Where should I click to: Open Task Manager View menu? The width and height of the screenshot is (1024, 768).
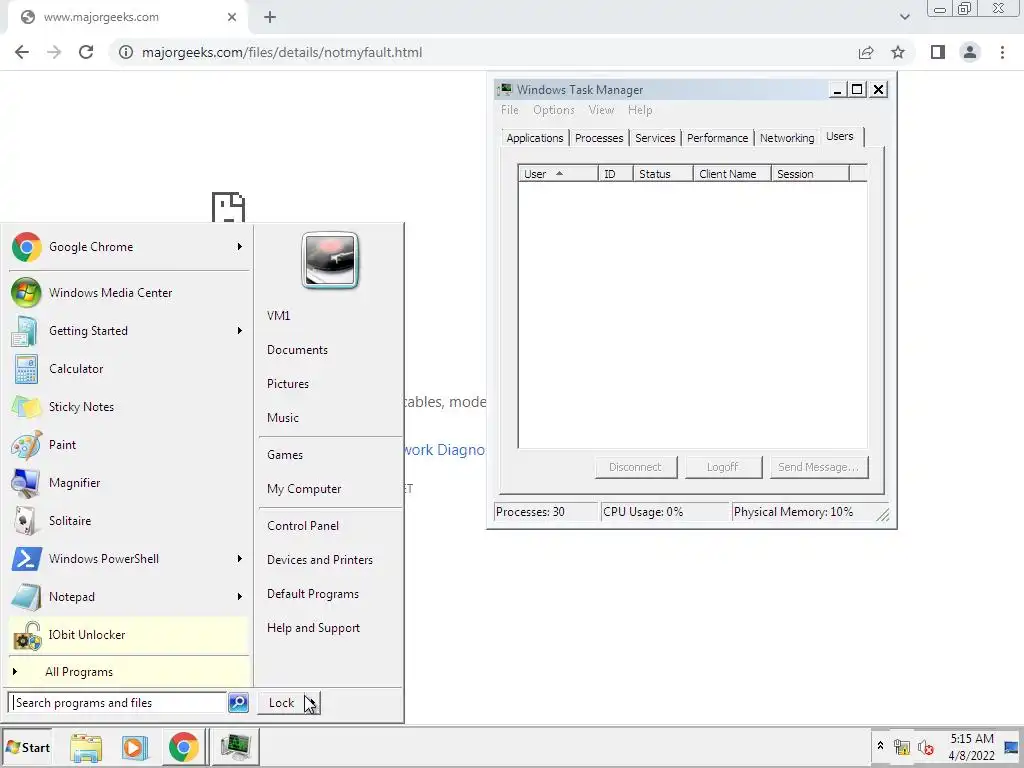[601, 110]
